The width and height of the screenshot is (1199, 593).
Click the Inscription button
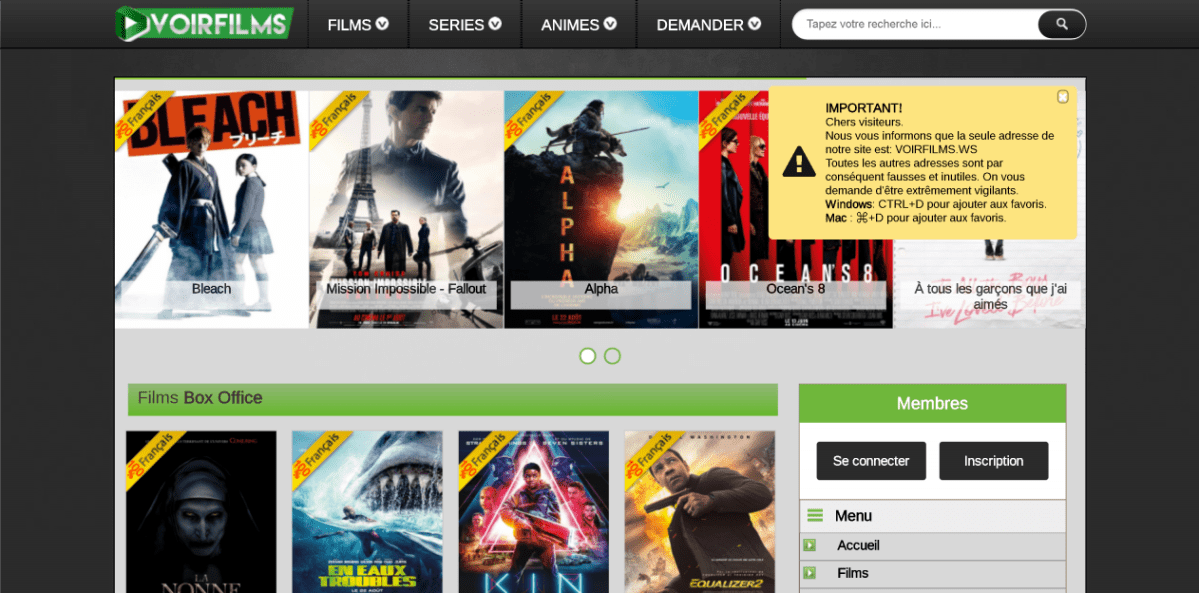coord(993,461)
